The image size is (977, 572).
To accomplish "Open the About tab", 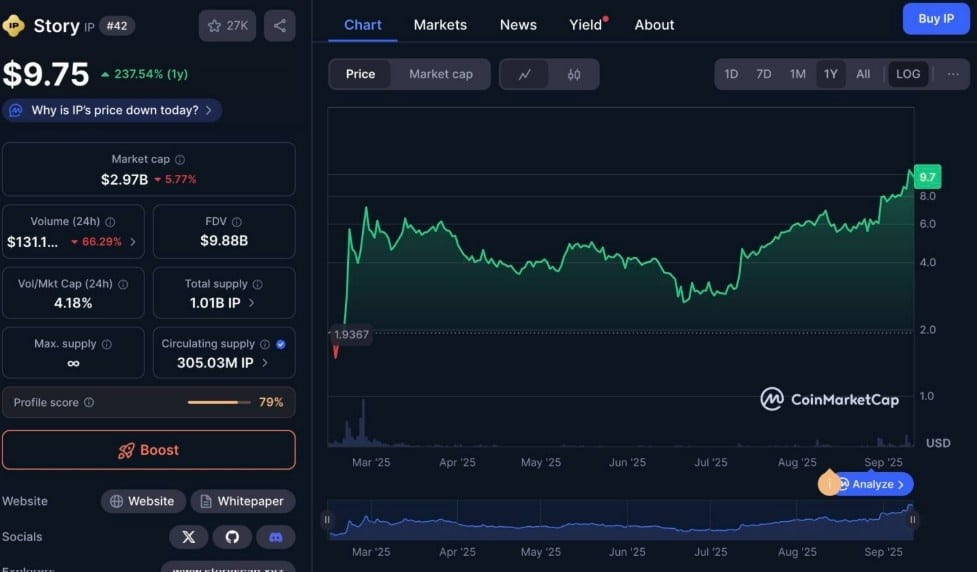I will 654,25.
